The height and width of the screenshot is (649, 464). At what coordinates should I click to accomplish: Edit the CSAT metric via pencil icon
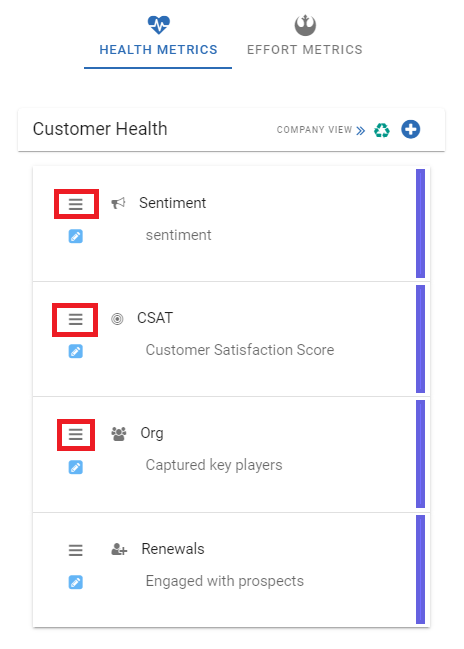pyautogui.click(x=76, y=351)
